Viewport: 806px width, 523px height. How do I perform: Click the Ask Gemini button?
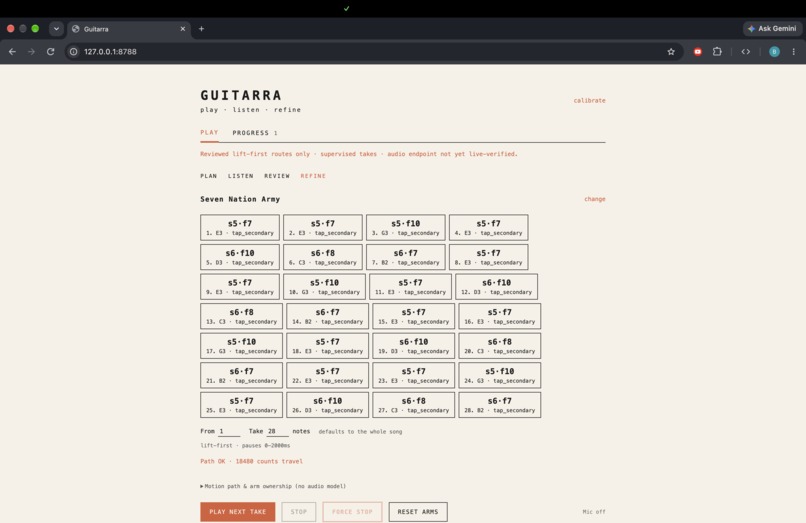pyautogui.click(x=772, y=29)
